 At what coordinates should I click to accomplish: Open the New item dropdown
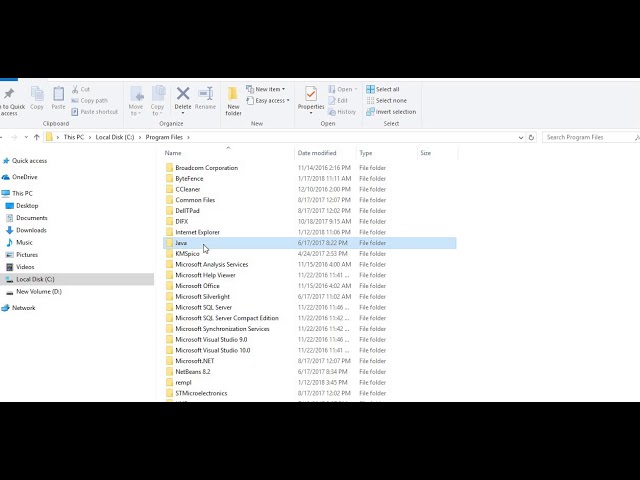266,89
